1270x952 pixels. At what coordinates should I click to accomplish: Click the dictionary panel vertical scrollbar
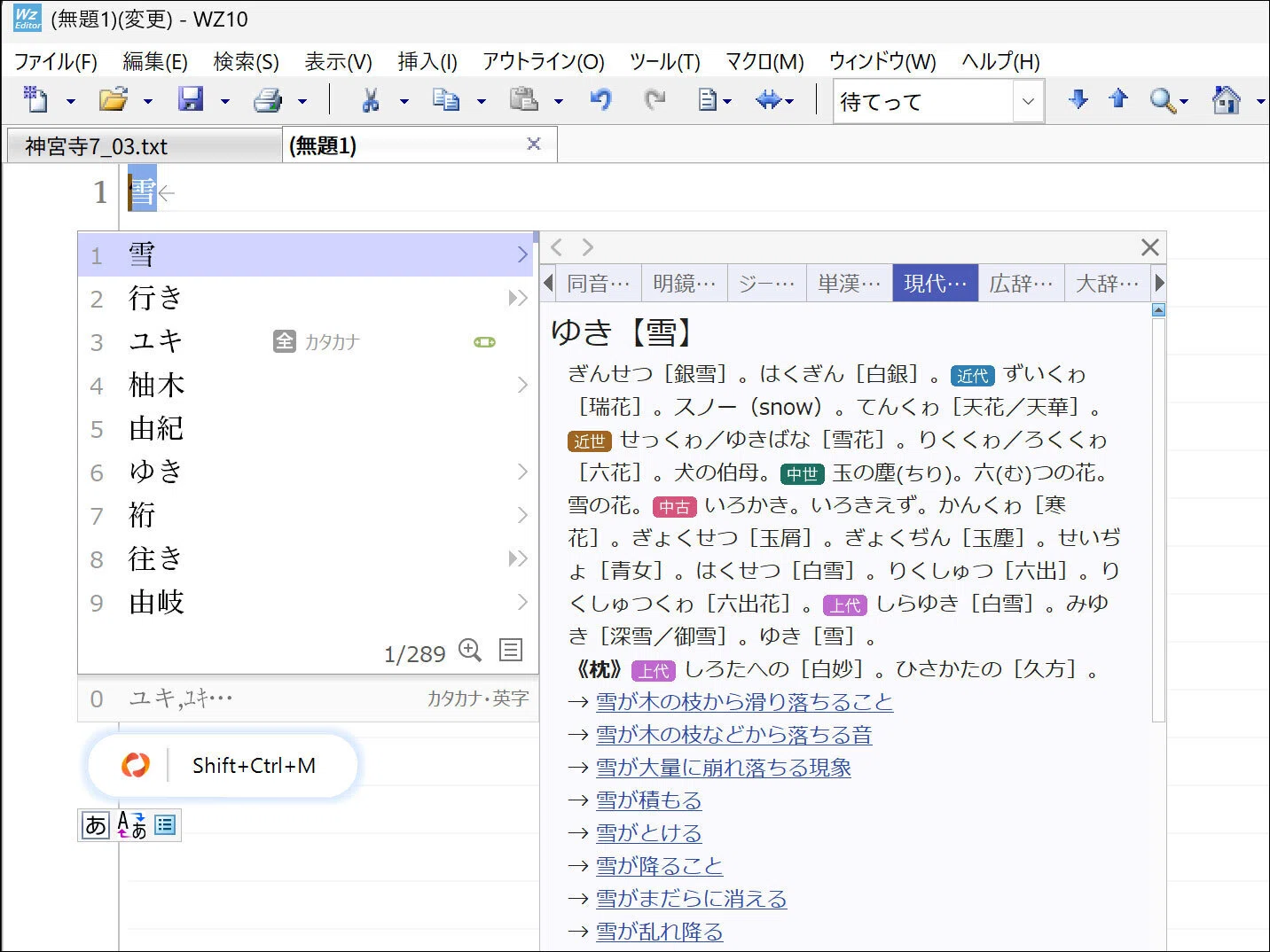click(x=1158, y=520)
